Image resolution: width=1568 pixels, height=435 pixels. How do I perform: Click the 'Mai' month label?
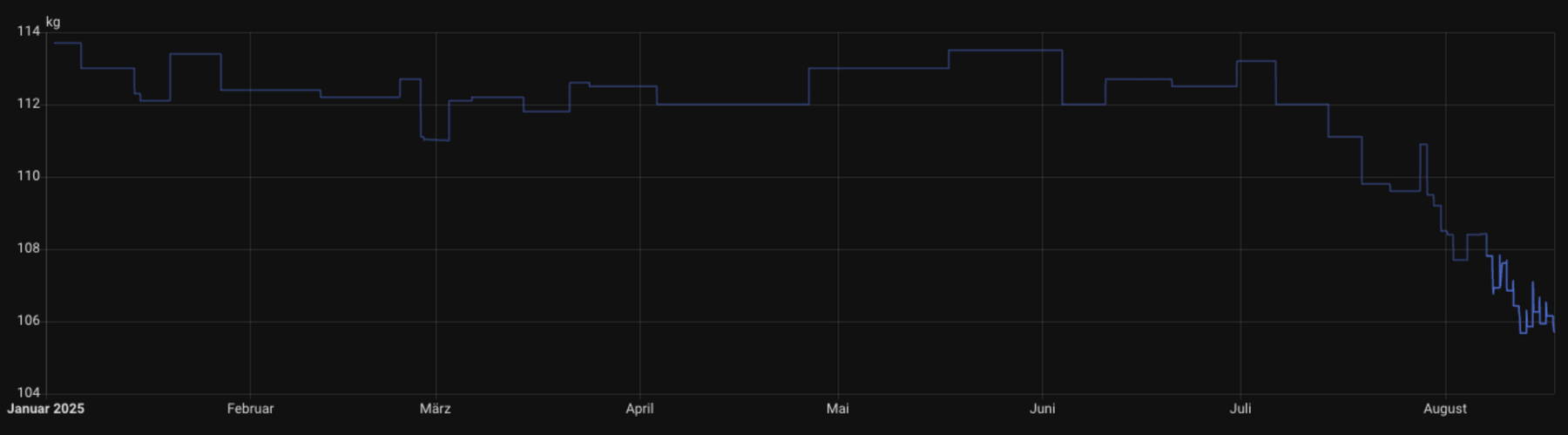(x=837, y=408)
